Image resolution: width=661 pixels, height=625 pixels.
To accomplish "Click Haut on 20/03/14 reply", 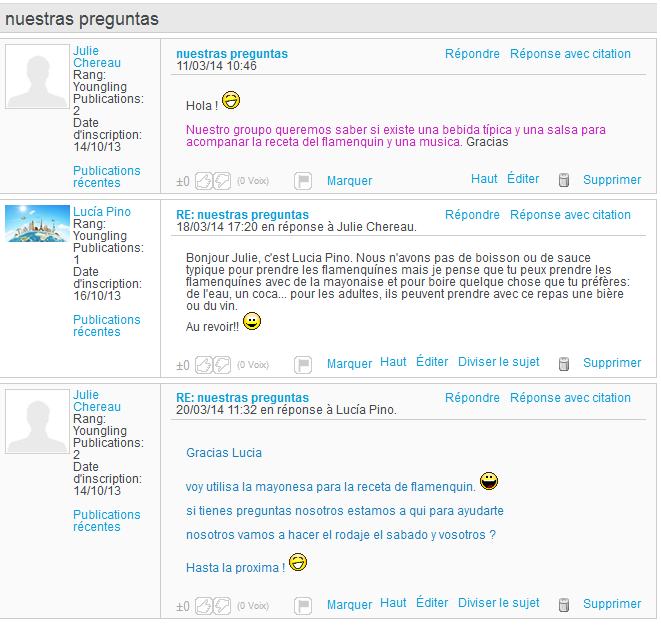I will 393,603.
